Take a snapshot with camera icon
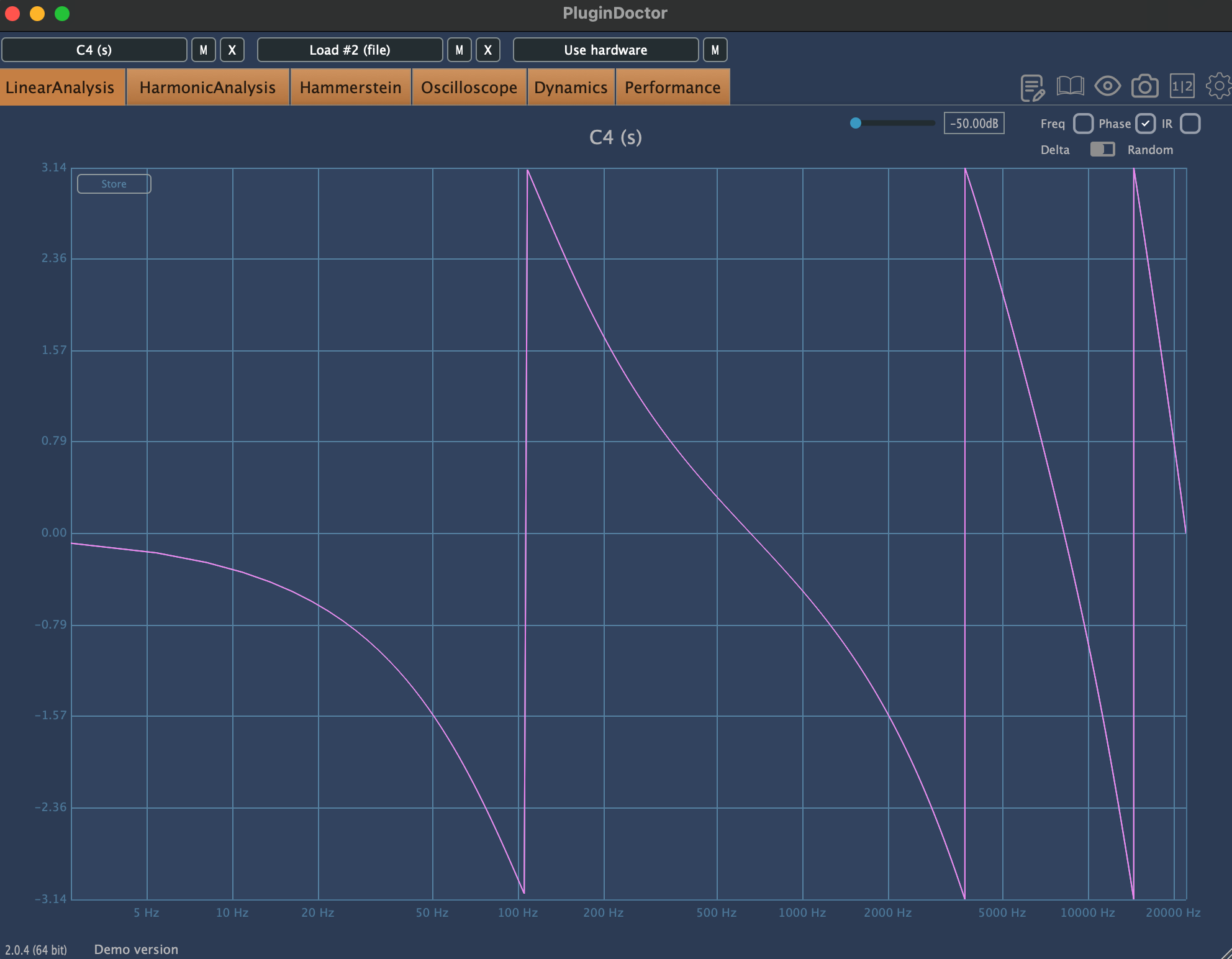 (x=1144, y=86)
